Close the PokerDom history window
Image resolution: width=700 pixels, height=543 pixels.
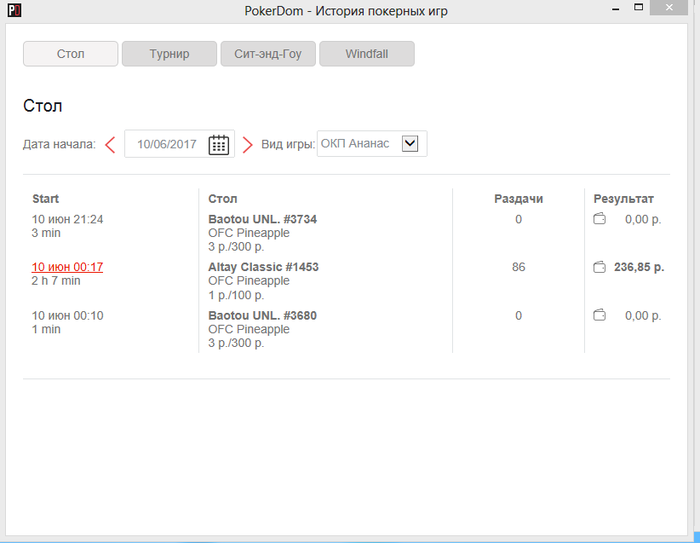[x=669, y=8]
